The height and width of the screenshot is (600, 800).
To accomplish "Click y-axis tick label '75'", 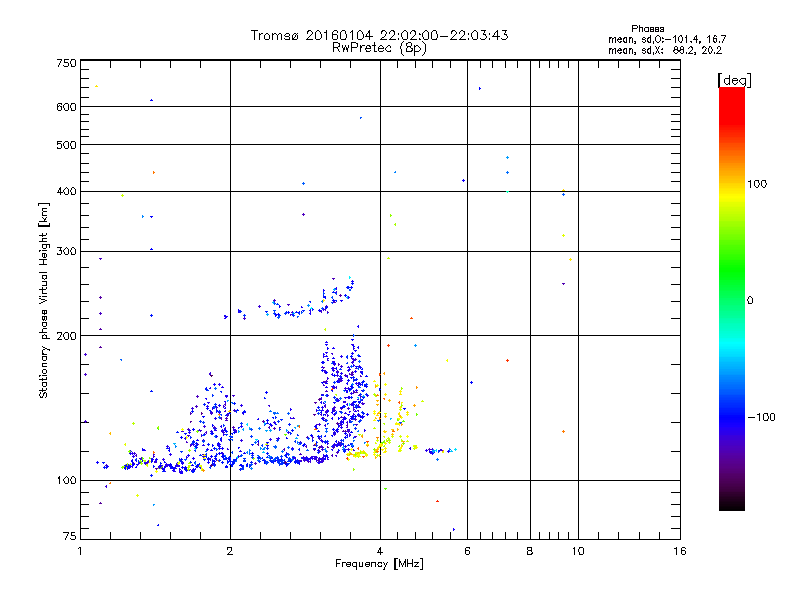I will point(70,536).
